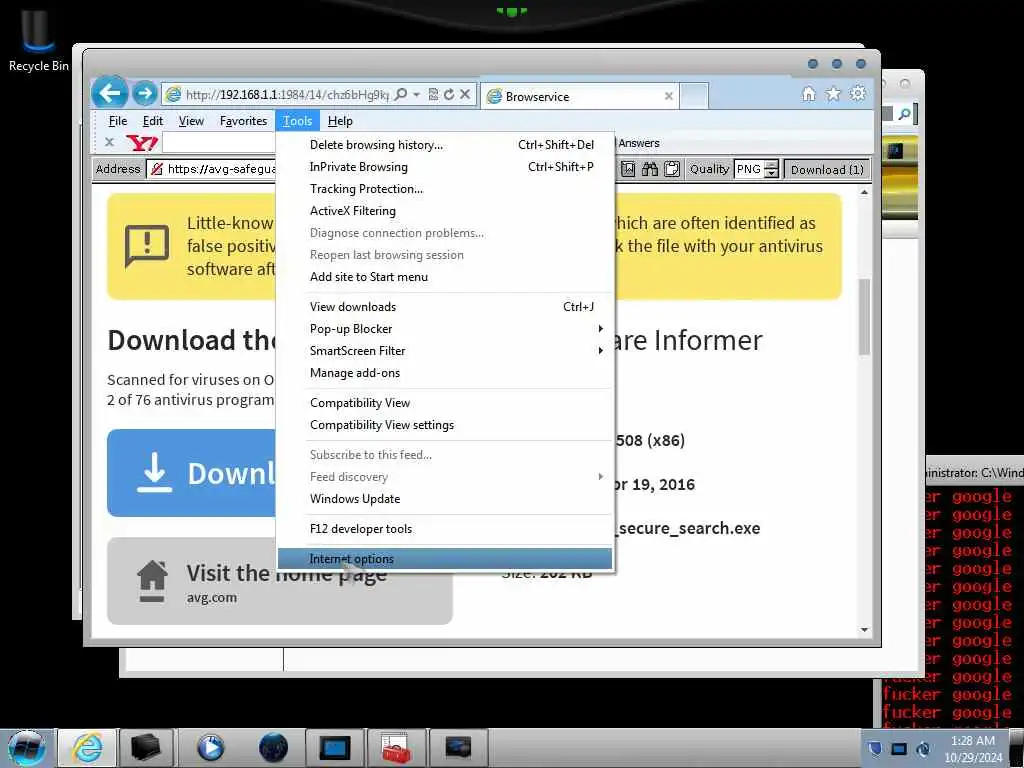The width and height of the screenshot is (1024, 768).
Task: Open the media player taskbar icon
Action: tap(210, 748)
